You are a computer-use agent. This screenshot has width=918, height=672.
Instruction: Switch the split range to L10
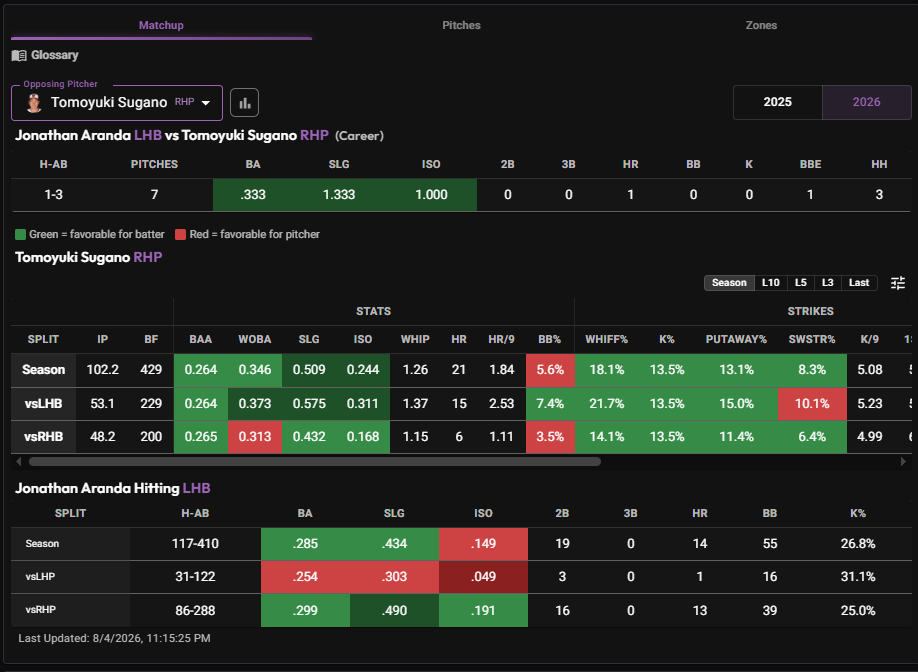[x=770, y=283]
